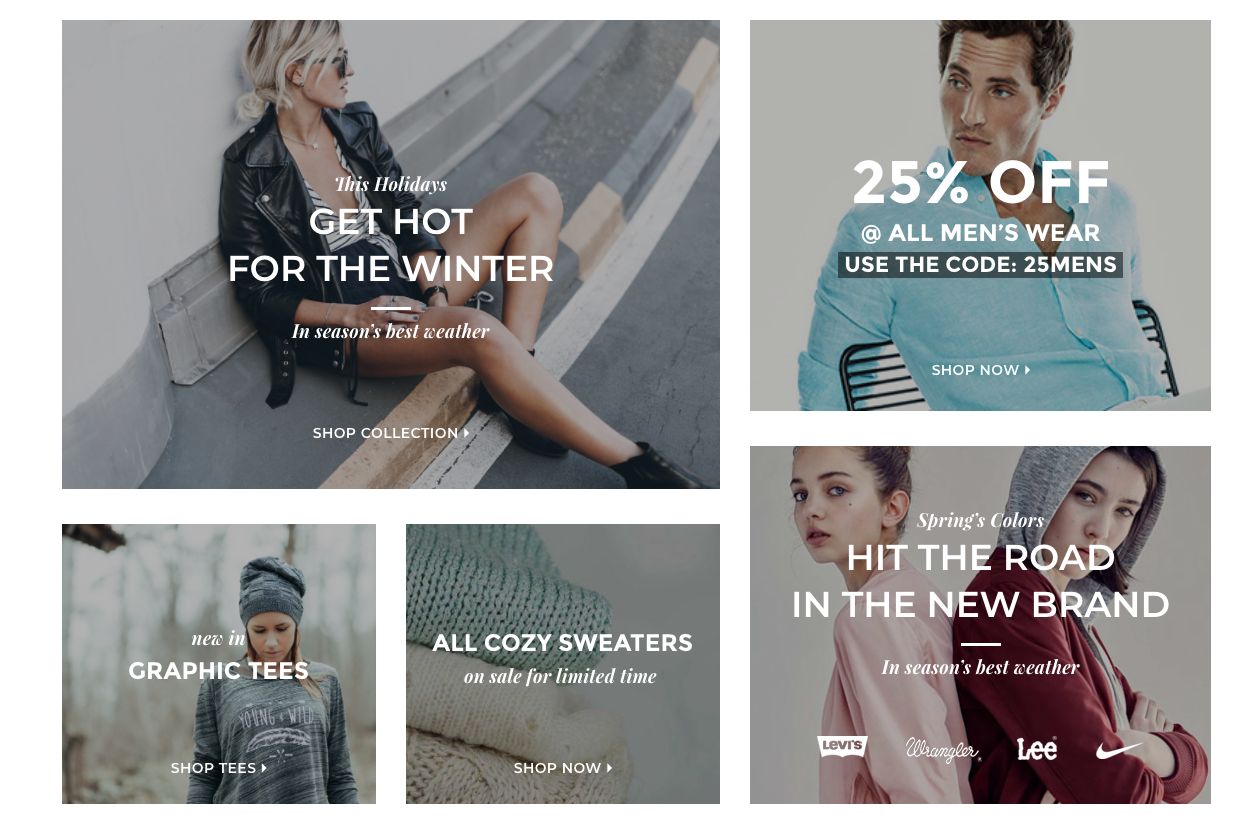Click the arrow beside Shop Tees
This screenshot has height=828, width=1238.
pyautogui.click(x=264, y=768)
